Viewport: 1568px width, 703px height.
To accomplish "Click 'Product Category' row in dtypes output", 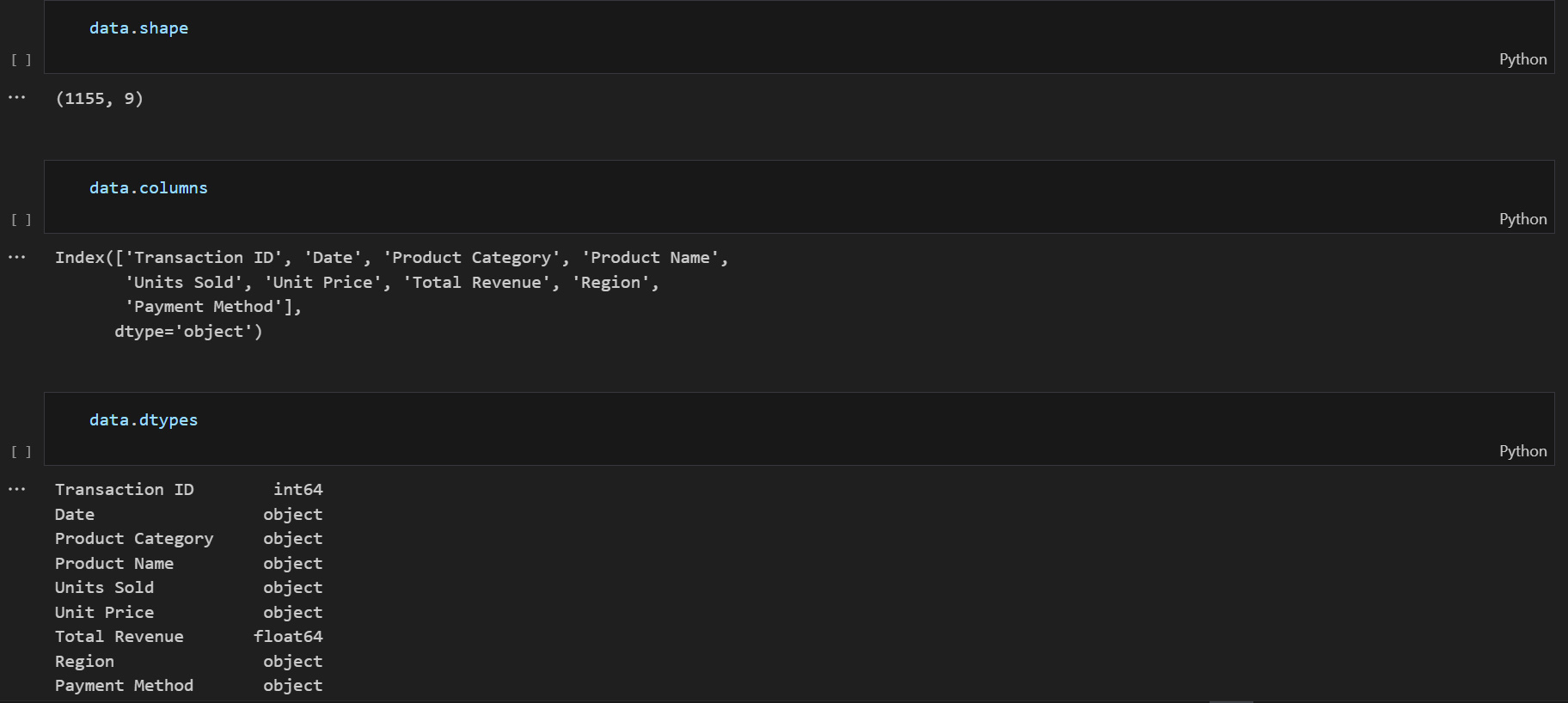I will (188, 539).
